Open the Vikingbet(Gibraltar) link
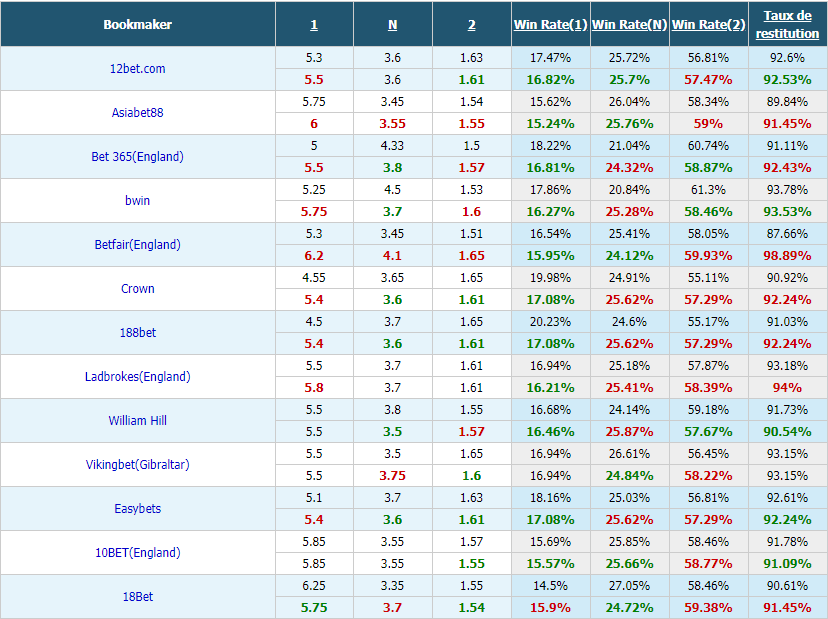The height and width of the screenshot is (619, 828). 137,464
